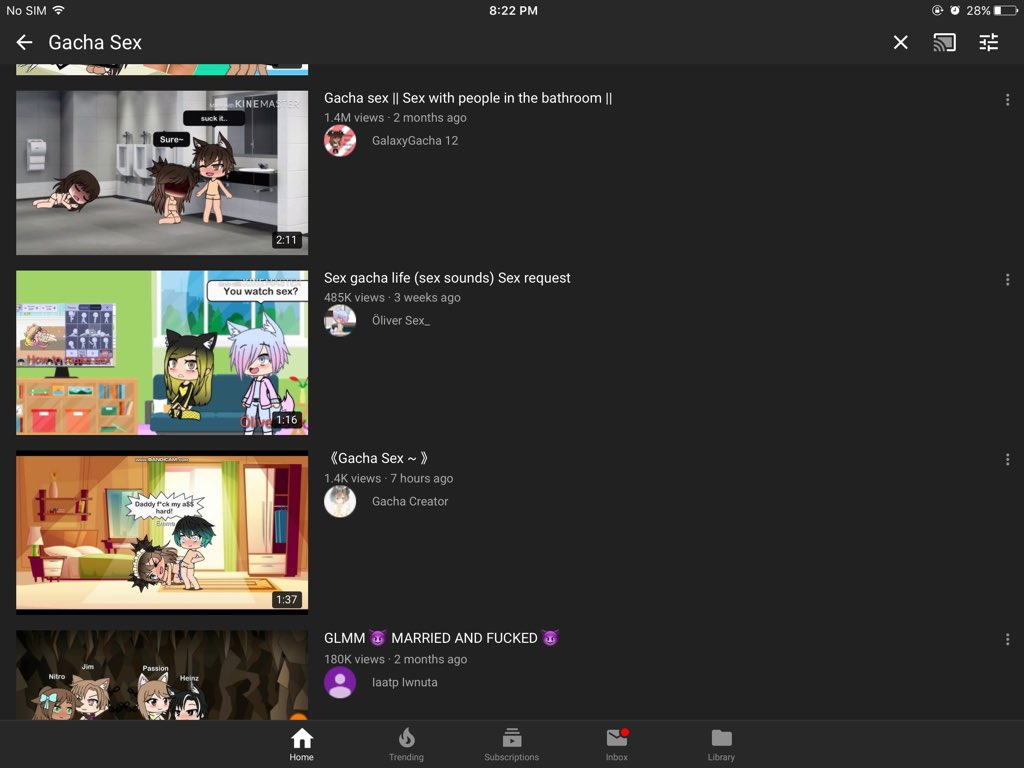1024x768 pixels.
Task: Select the '180K views · 2 months ago' text
Action: [x=395, y=659]
